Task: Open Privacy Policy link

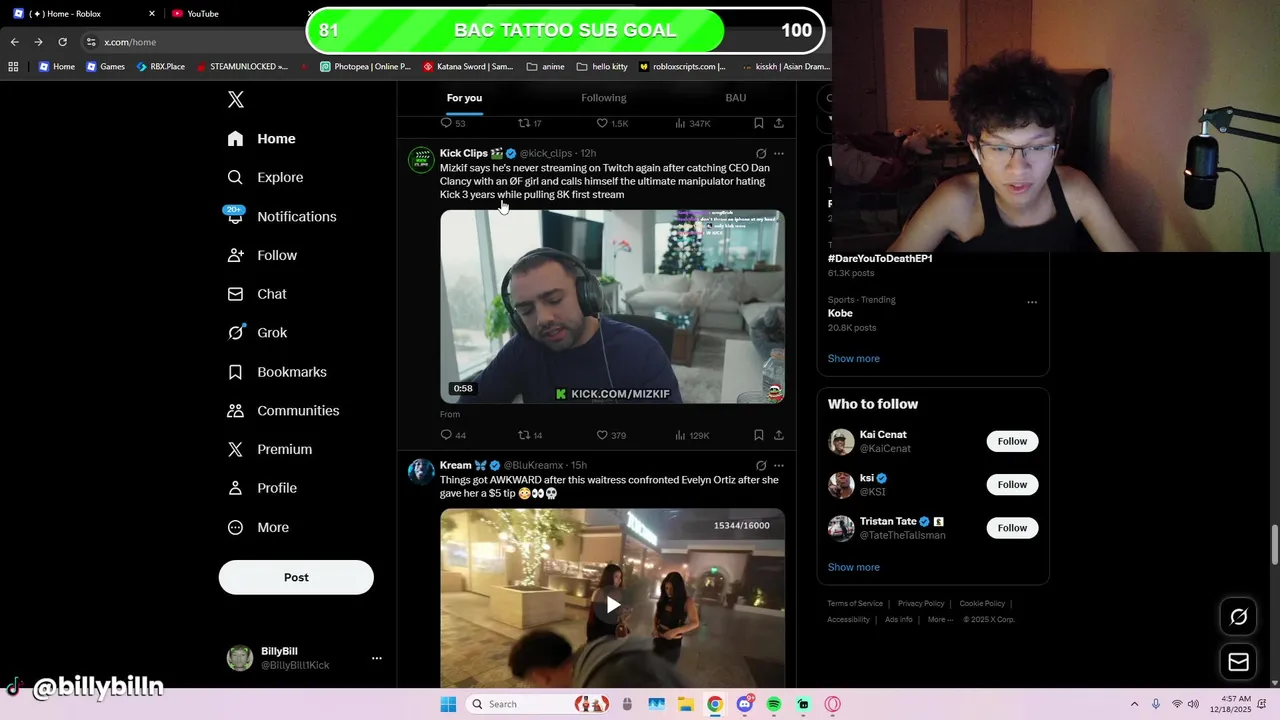Action: click(921, 604)
